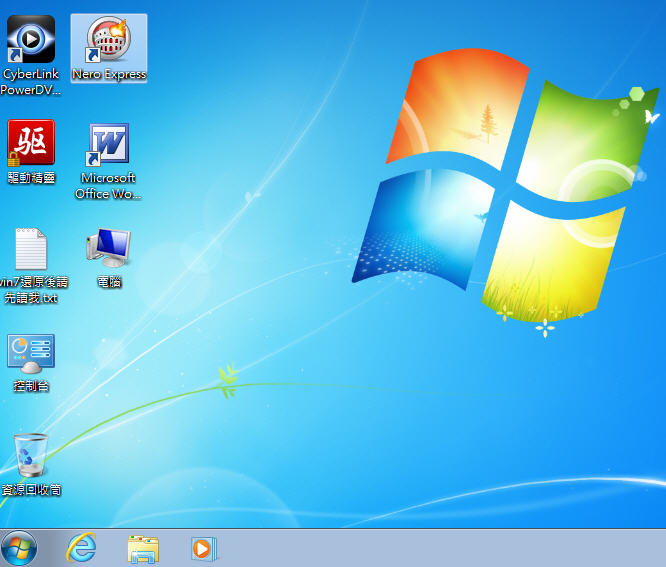Open the Windows Start menu orb
666x567 pixels.
point(19,548)
